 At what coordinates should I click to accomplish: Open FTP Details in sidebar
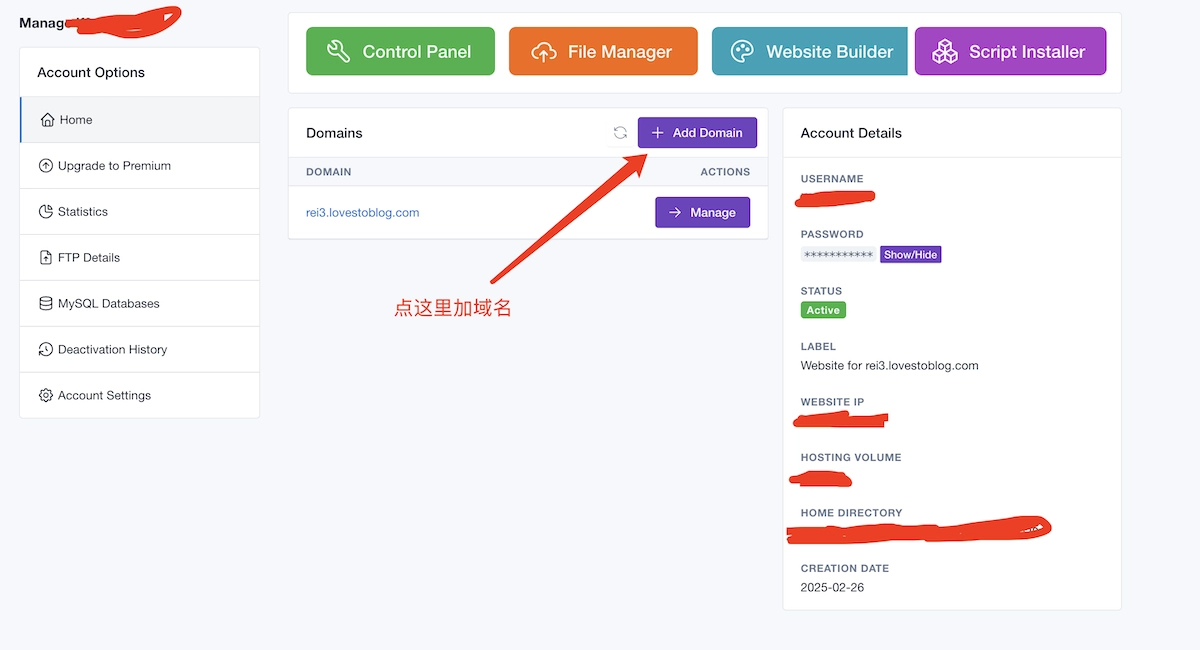click(x=88, y=258)
